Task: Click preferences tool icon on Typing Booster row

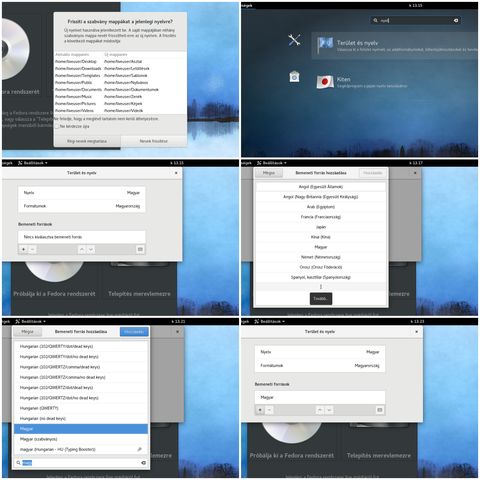Action: (x=139, y=449)
